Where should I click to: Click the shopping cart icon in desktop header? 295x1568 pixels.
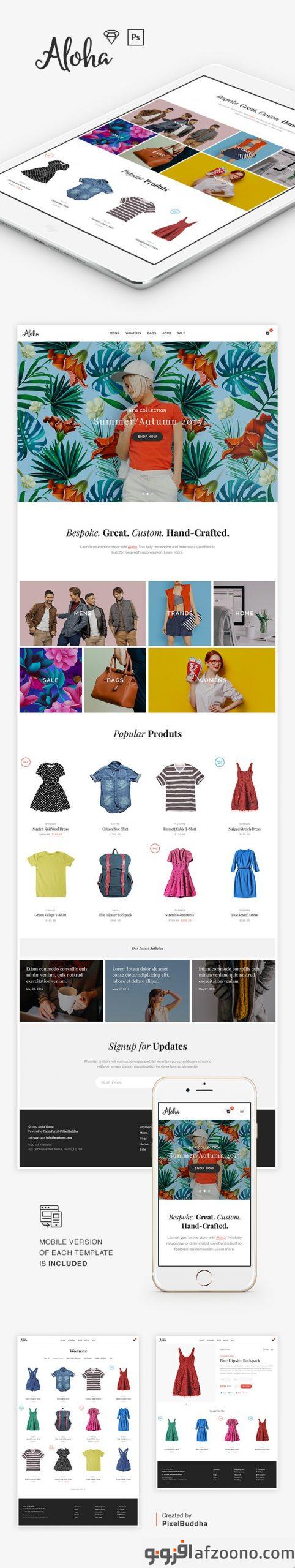click(267, 333)
